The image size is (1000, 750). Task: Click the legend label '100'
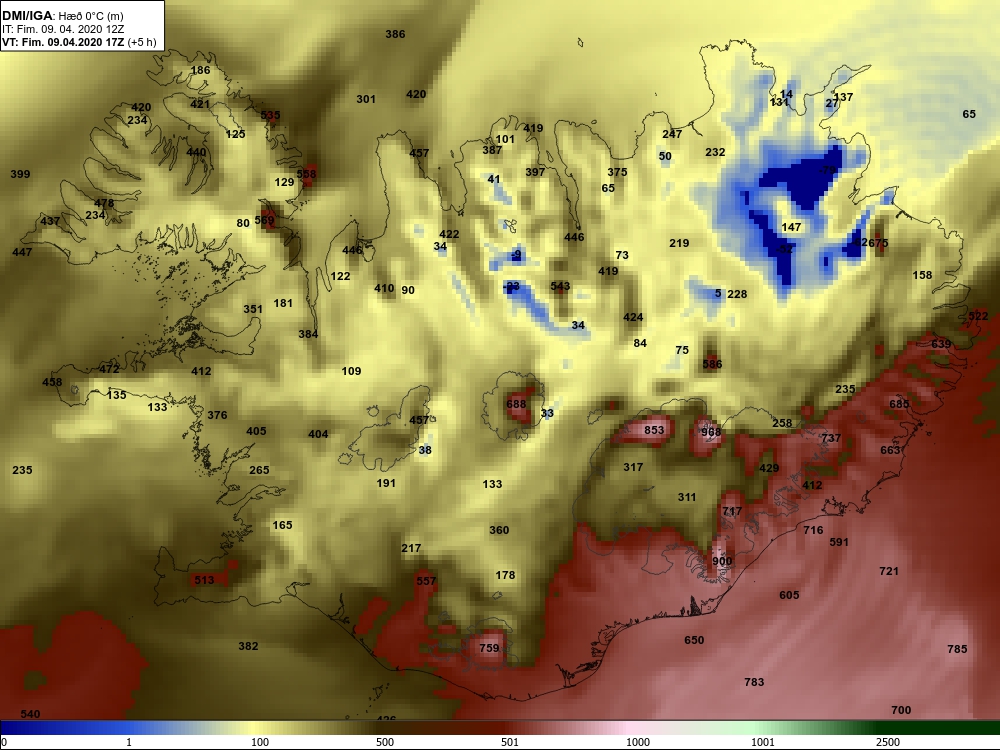pos(260,742)
